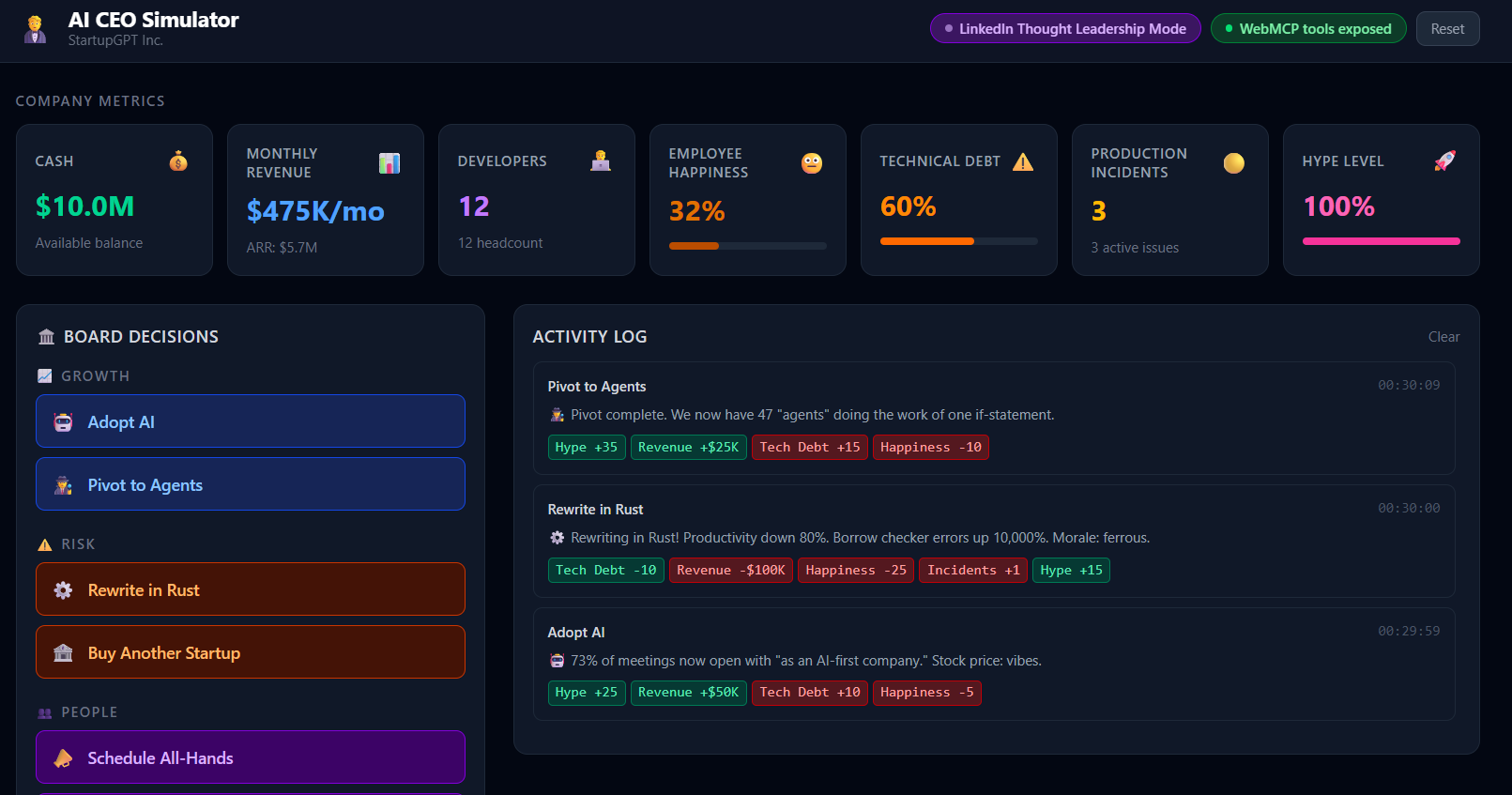1512x795 pixels.
Task: Click the Hype +15 tag
Action: [1071, 571]
